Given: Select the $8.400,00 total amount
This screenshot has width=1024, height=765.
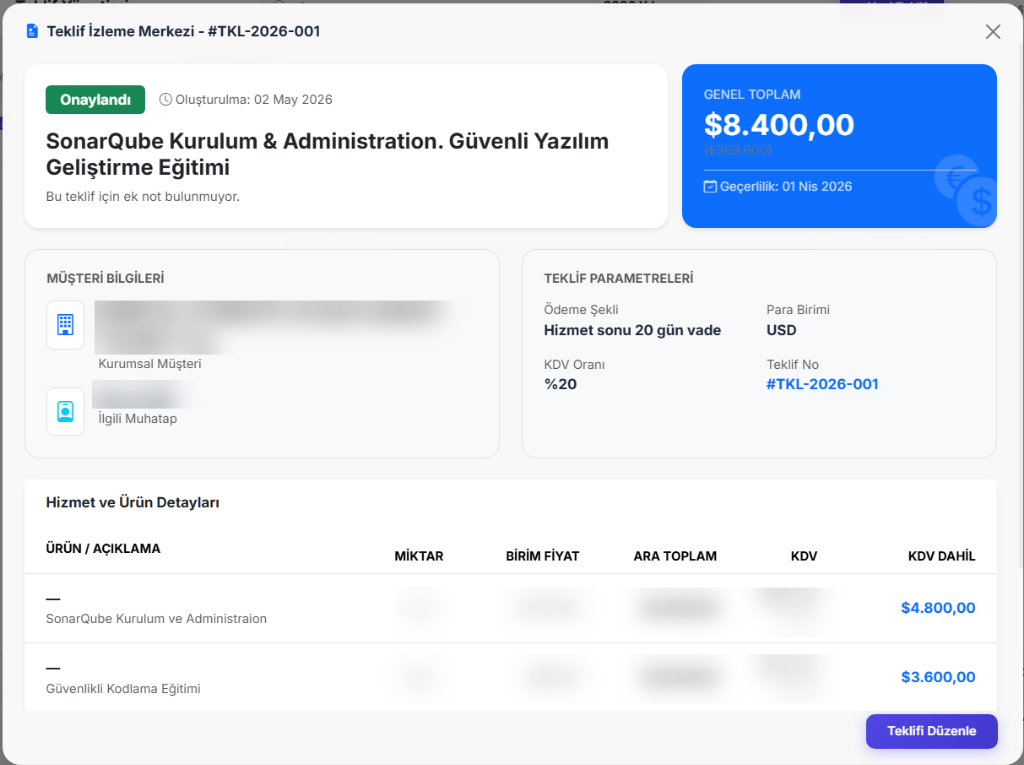Looking at the screenshot, I should (x=778, y=125).
